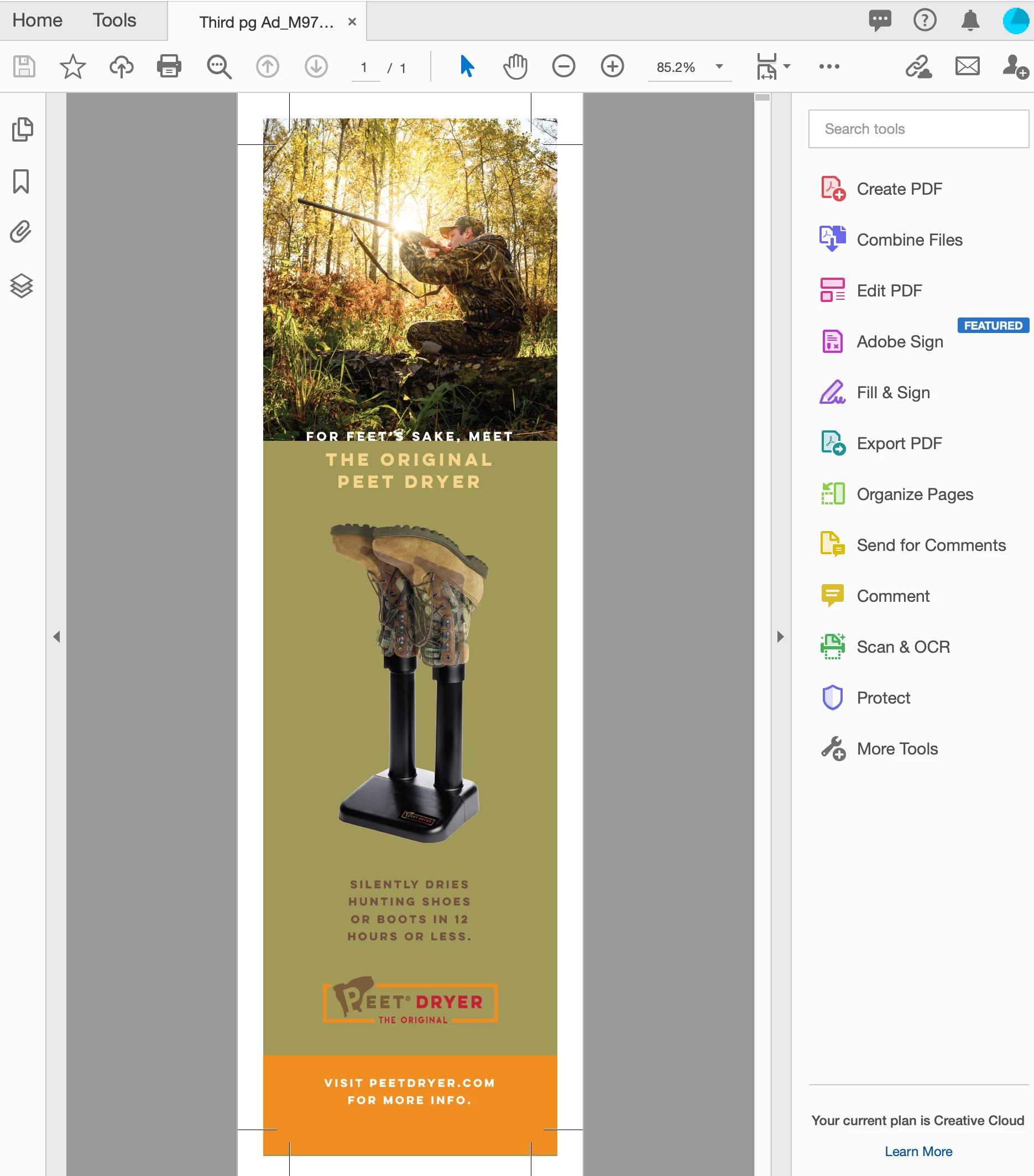This screenshot has height=1176, width=1034.
Task: Show more toolbar tools ellipsis
Action: (x=829, y=67)
